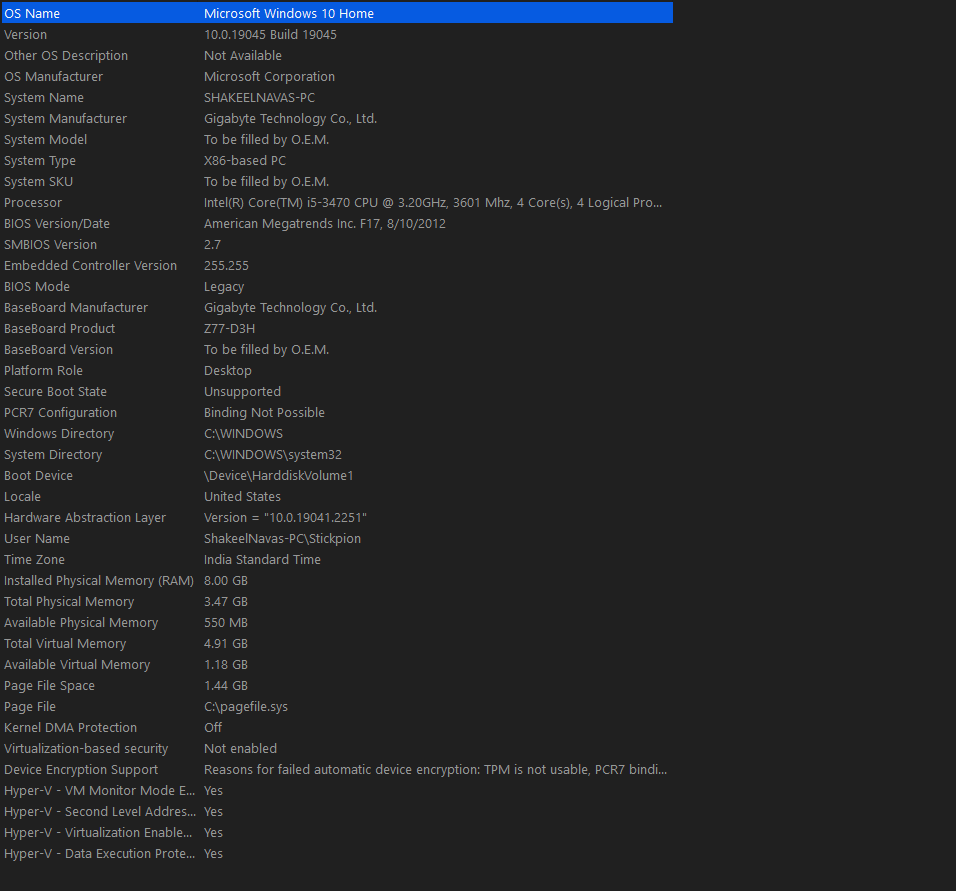Click the BIOS Version/Date row
This screenshot has height=891, width=956.
[337, 223]
